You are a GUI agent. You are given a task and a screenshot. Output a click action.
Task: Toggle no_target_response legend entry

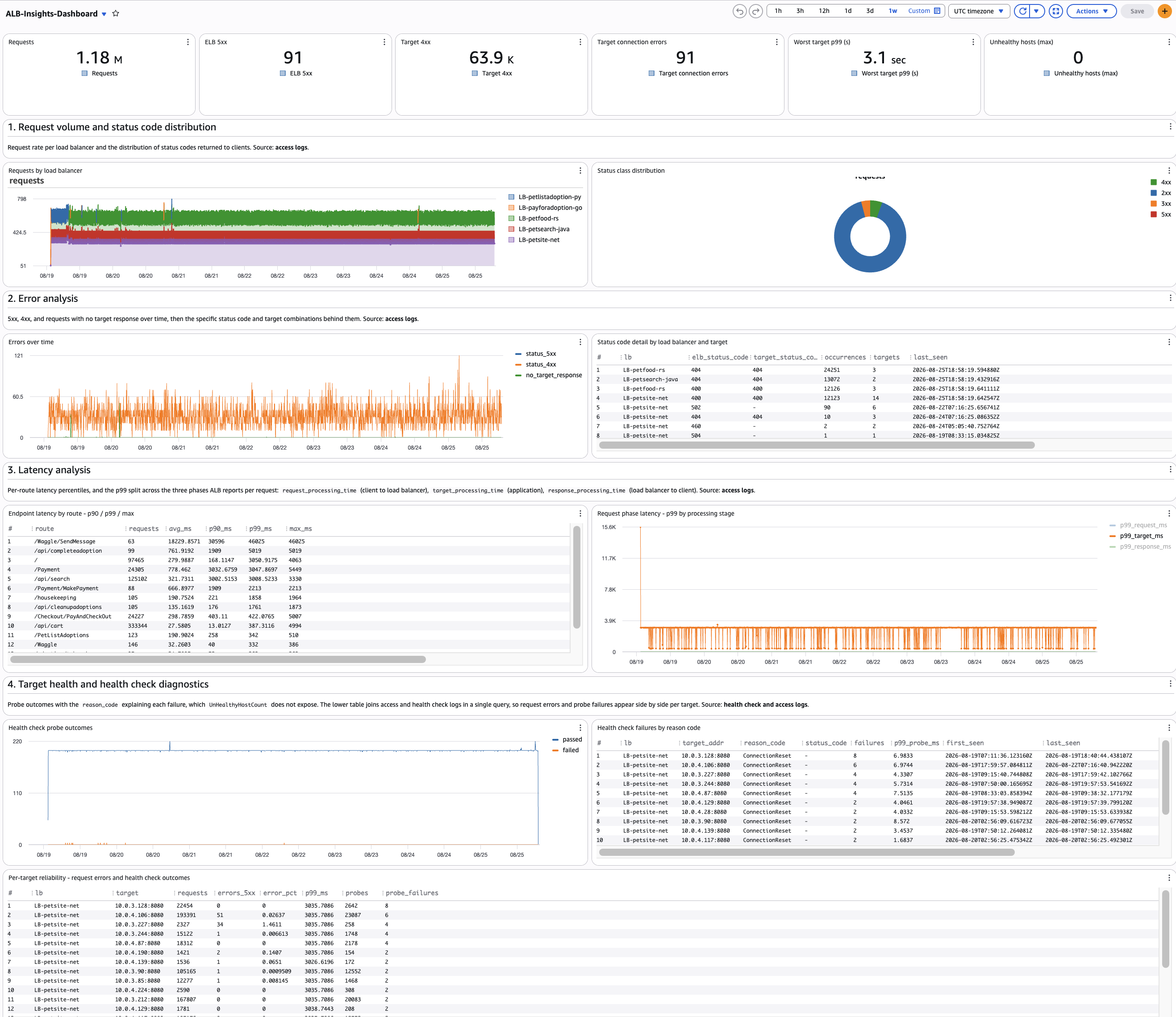(x=549, y=375)
